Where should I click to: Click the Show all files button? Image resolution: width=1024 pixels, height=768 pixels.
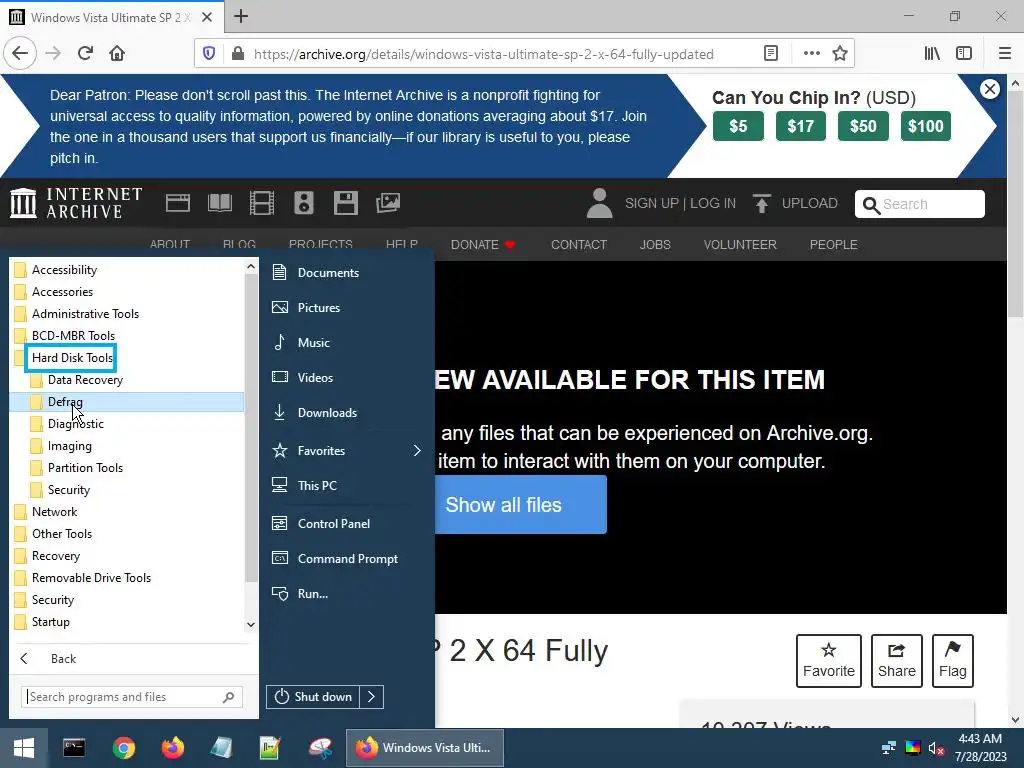click(x=520, y=504)
